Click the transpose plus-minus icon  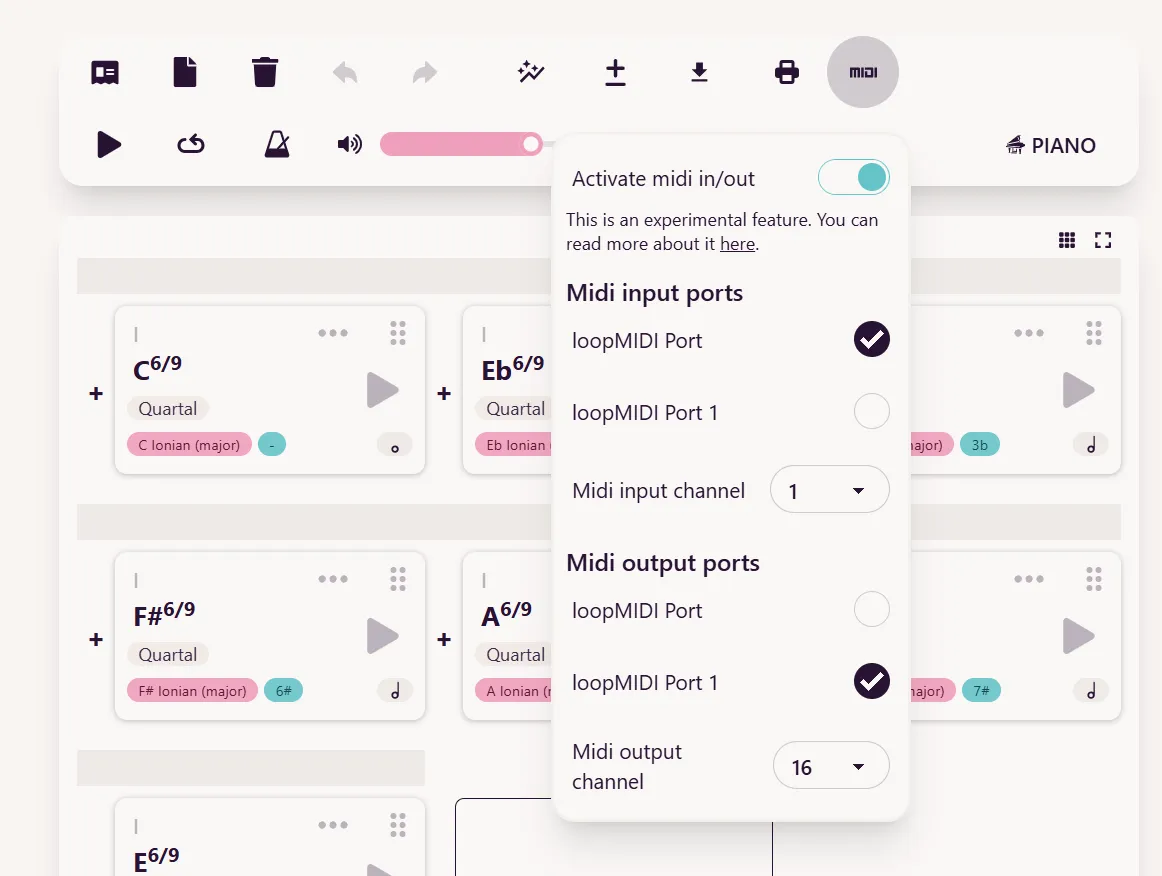click(x=615, y=73)
